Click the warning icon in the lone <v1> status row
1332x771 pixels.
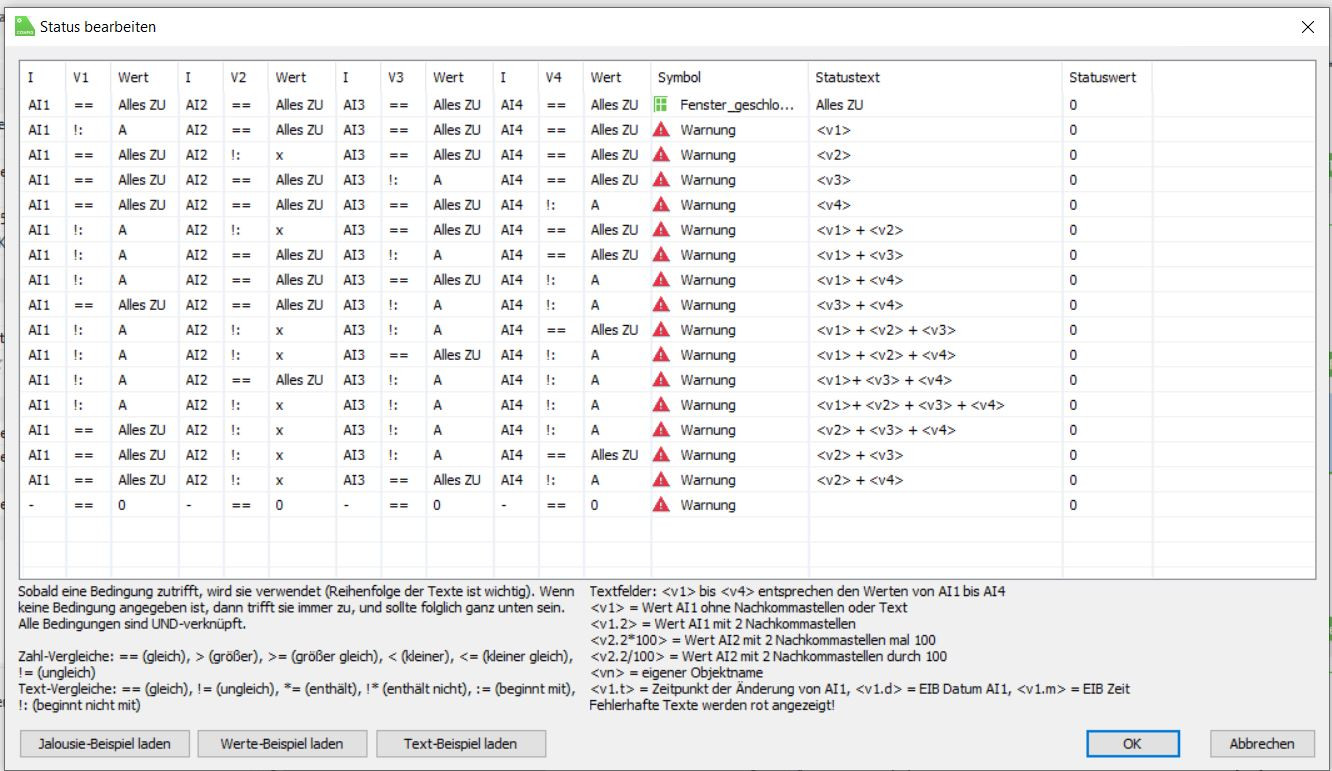click(661, 129)
